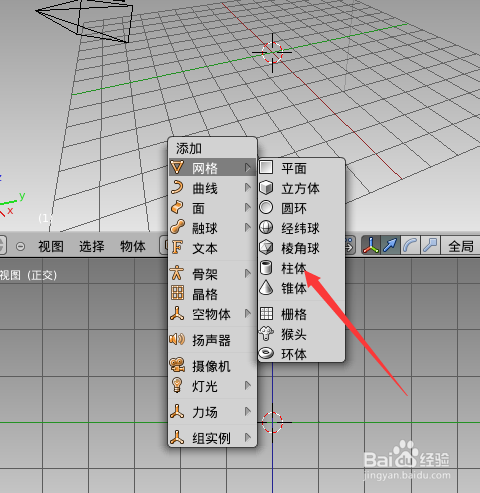Image resolution: width=480 pixels, height=493 pixels.
Task: Click the 平面 plane square icon
Action: pyautogui.click(x=266, y=167)
